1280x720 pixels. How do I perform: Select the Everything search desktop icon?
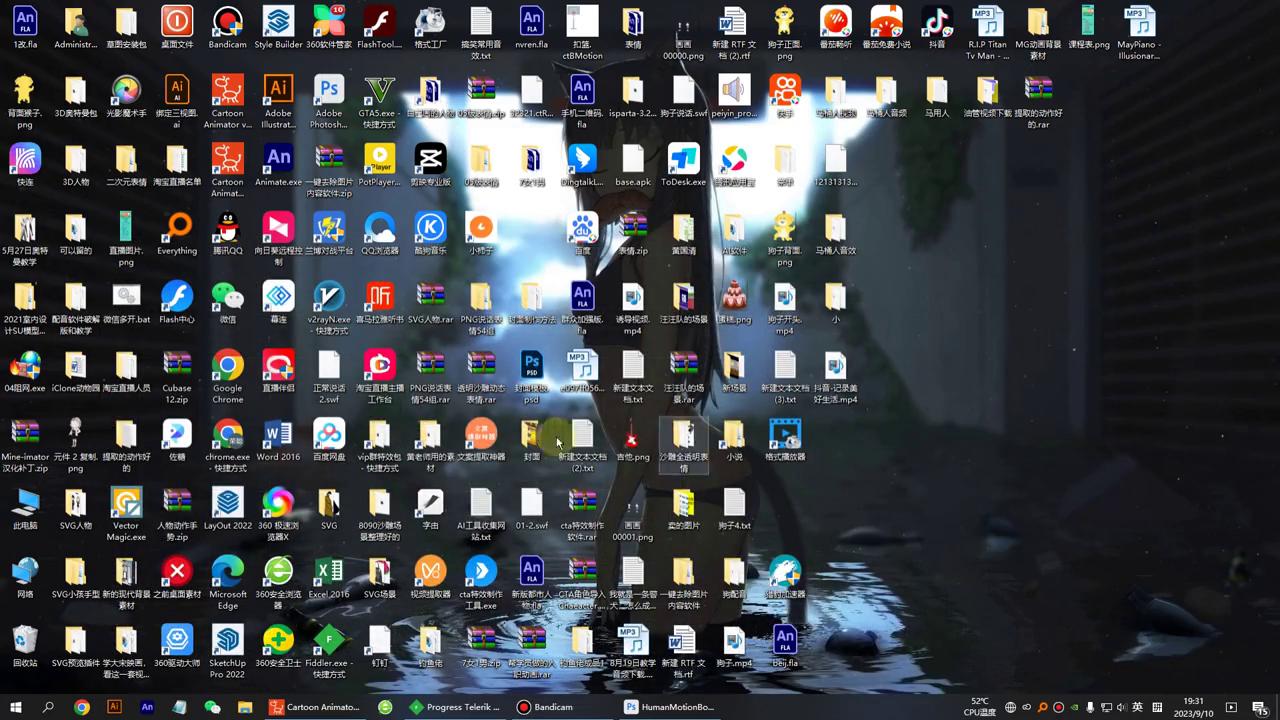coord(177,228)
